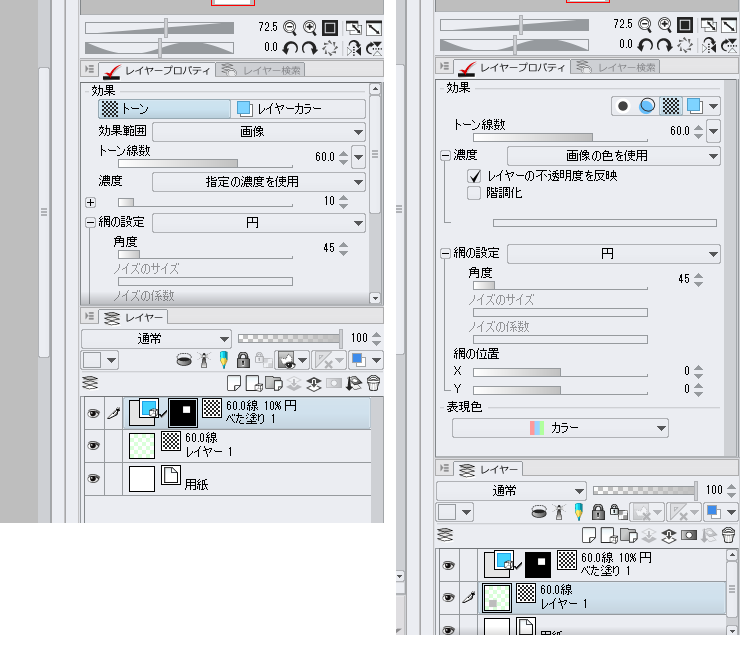Hide レイヤー 1 eye in left screenshot

pos(94,445)
